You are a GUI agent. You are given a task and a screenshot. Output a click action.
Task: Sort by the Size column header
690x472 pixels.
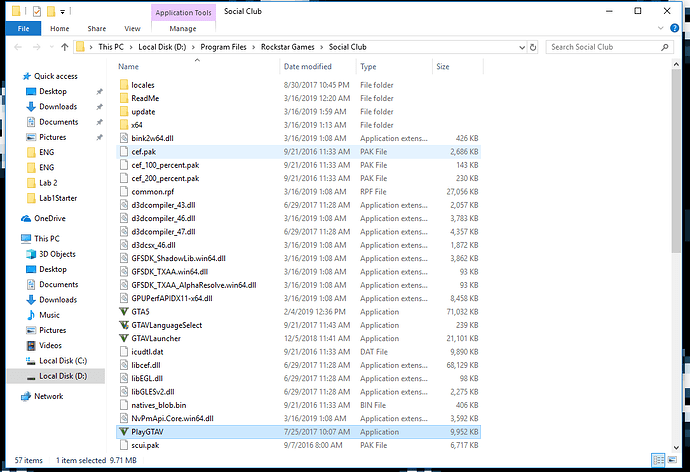coord(458,66)
